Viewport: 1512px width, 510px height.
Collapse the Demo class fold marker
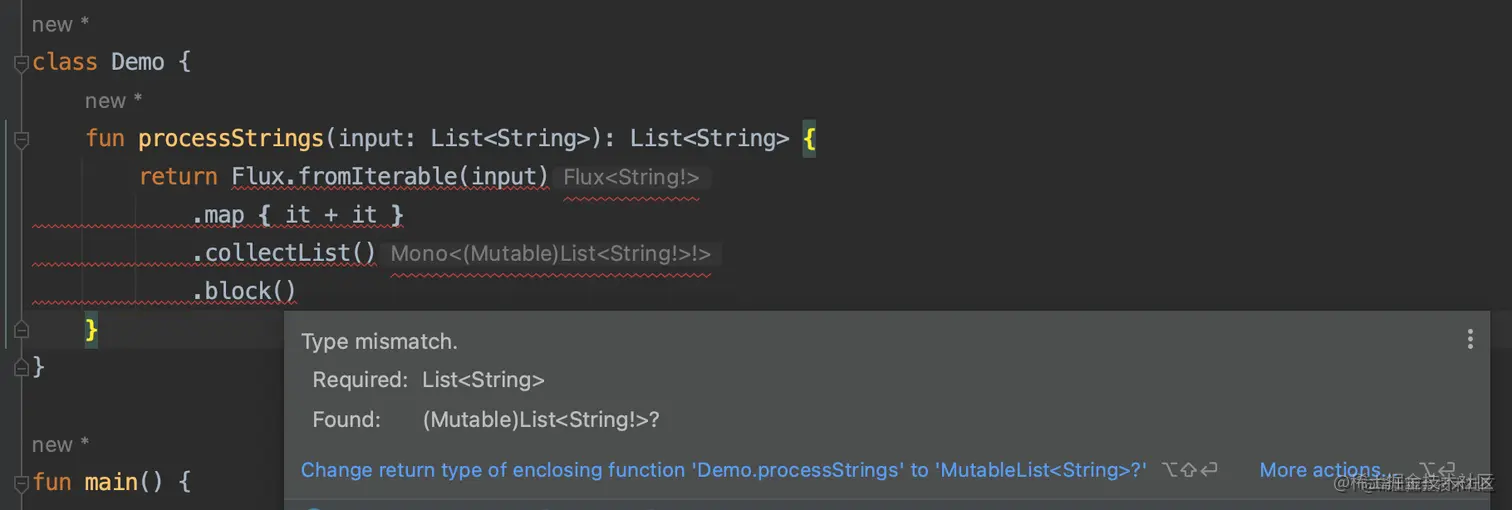click(x=21, y=63)
